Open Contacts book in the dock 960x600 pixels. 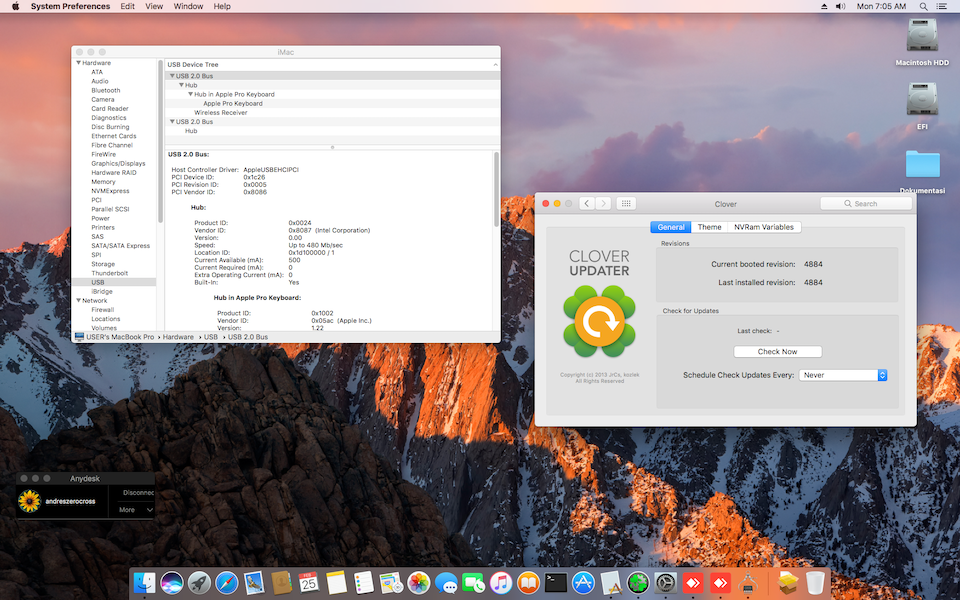click(x=281, y=583)
